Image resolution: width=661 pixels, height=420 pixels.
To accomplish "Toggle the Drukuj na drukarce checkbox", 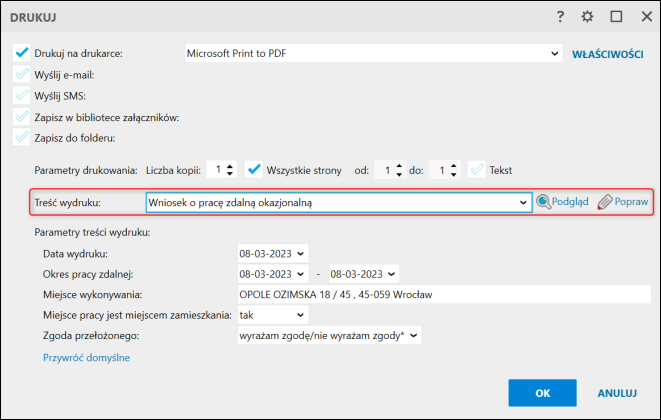I will point(22,53).
